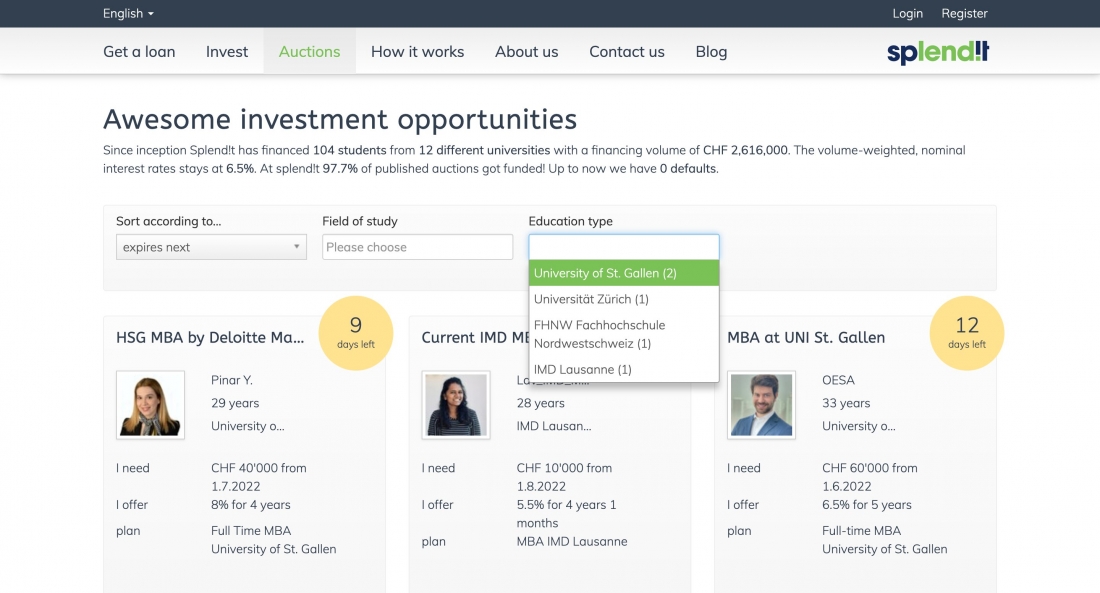Click the Field of study input
1100x593 pixels.
[x=417, y=247]
